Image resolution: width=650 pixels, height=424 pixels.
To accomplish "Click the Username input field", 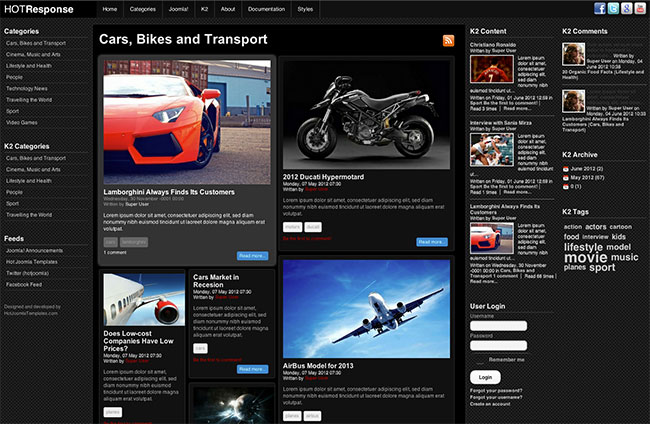I will click(498, 326).
